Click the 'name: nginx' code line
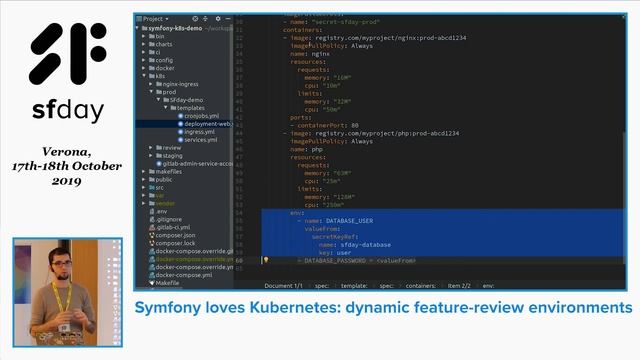The image size is (640, 360). tap(310, 54)
